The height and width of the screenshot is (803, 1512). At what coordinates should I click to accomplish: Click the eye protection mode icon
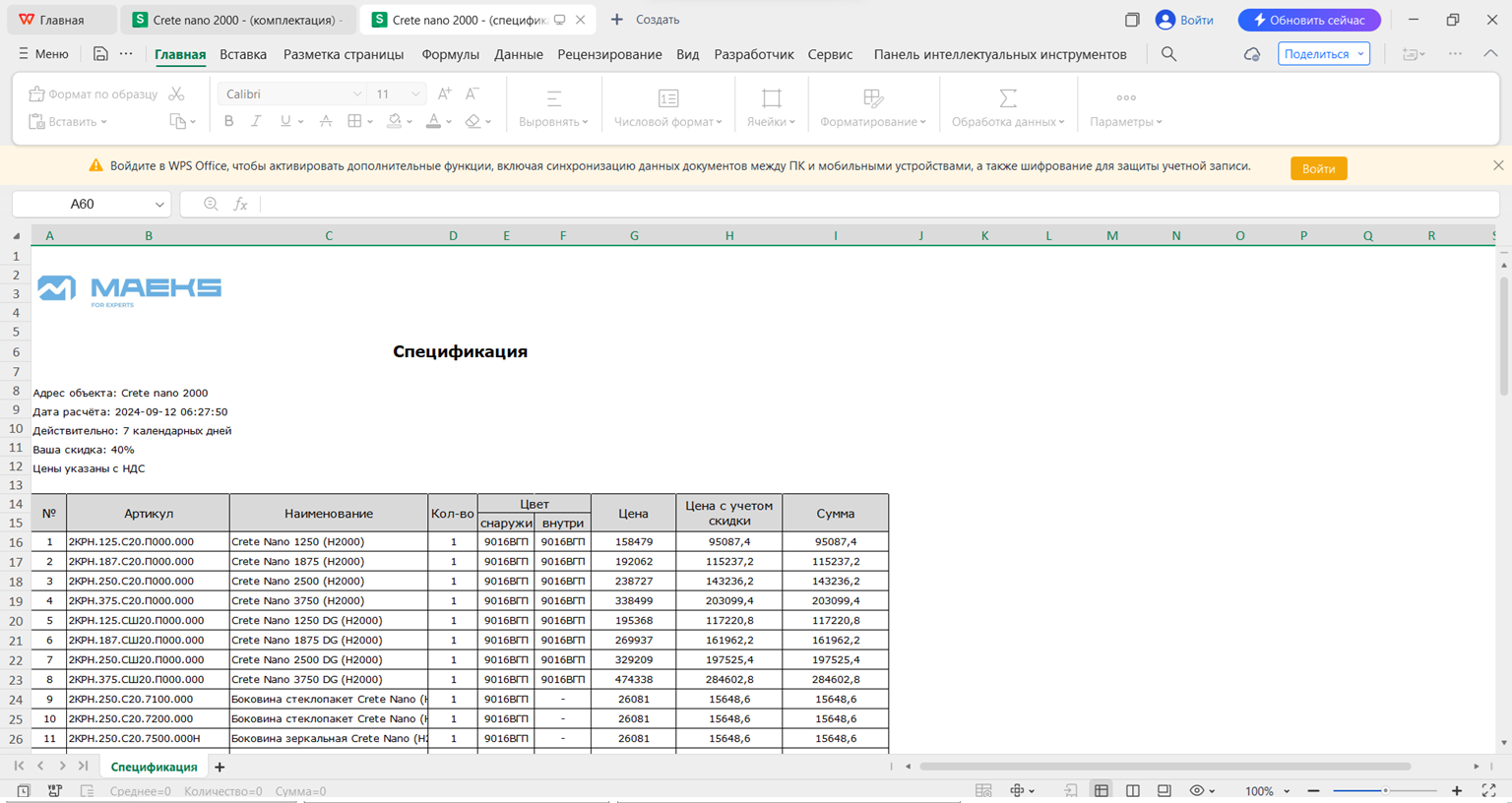point(1197,790)
